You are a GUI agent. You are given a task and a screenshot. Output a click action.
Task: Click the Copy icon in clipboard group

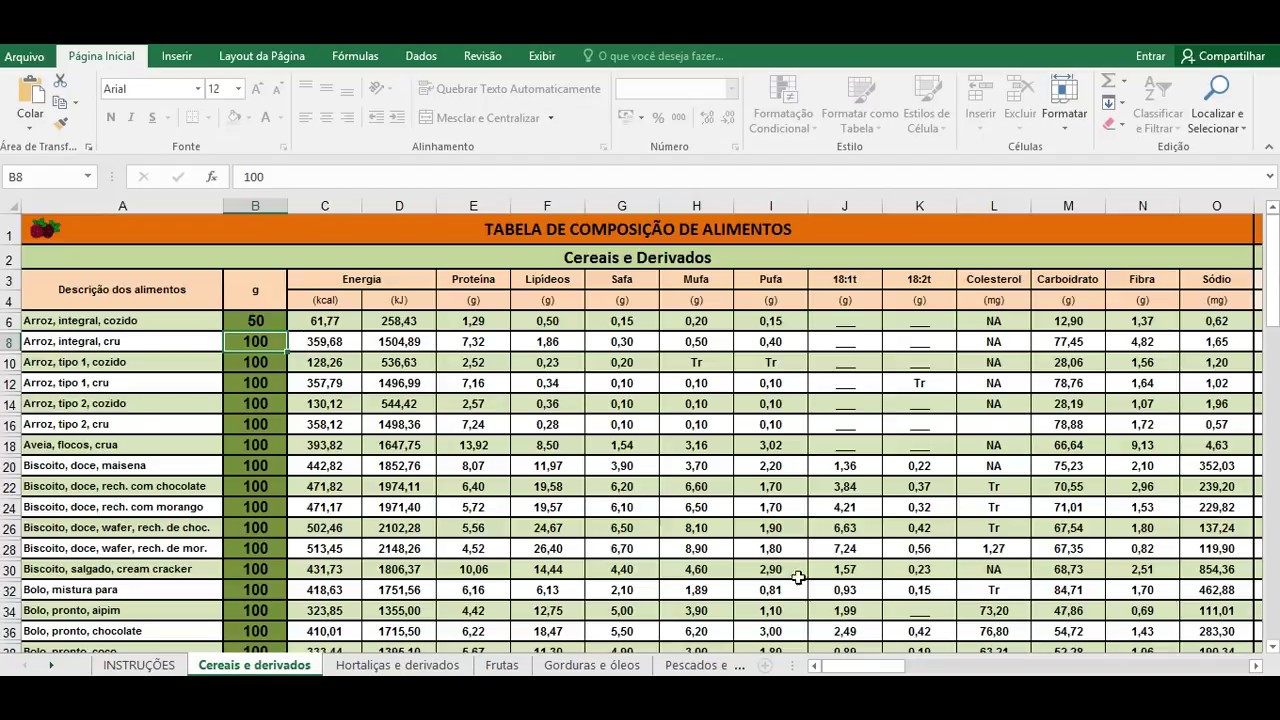(60, 102)
